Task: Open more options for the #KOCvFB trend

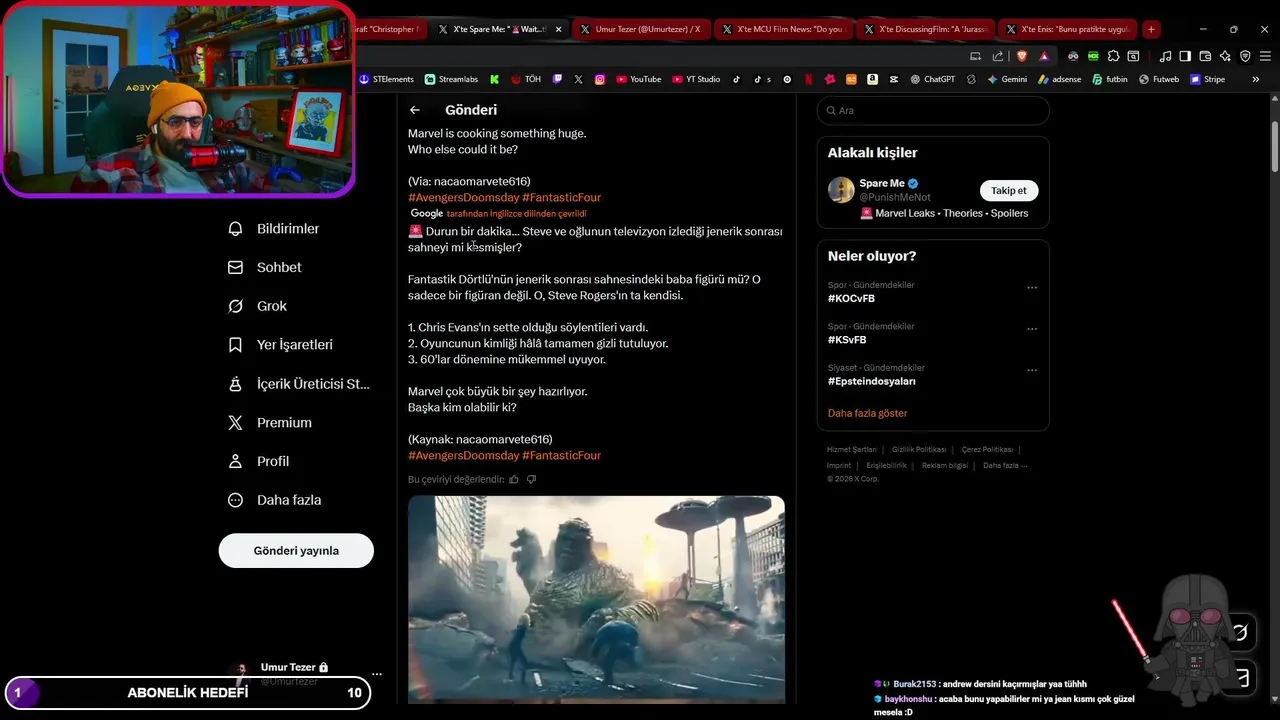Action: [1032, 288]
